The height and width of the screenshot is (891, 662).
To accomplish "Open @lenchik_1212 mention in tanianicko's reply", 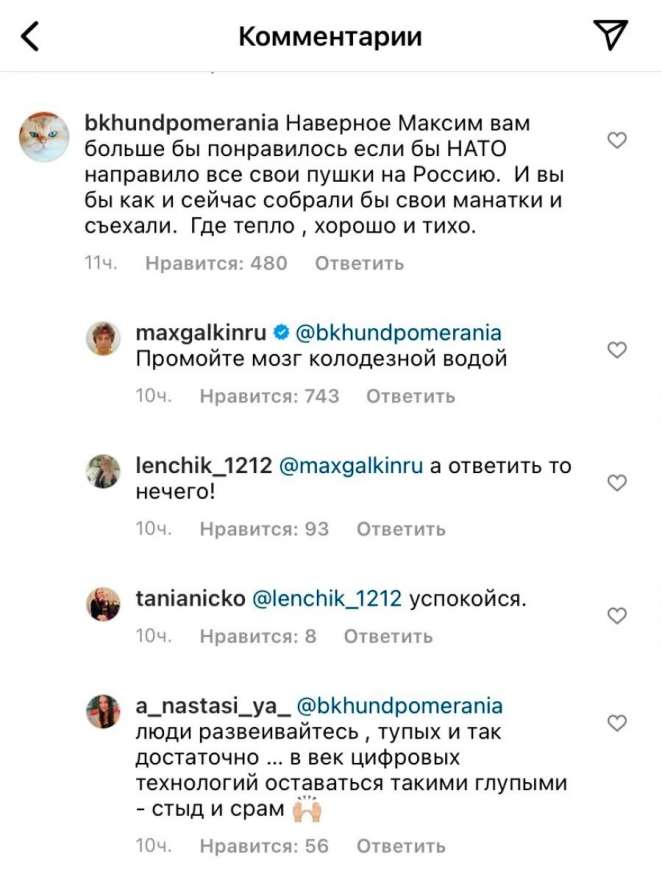I will pyautogui.click(x=323, y=599).
